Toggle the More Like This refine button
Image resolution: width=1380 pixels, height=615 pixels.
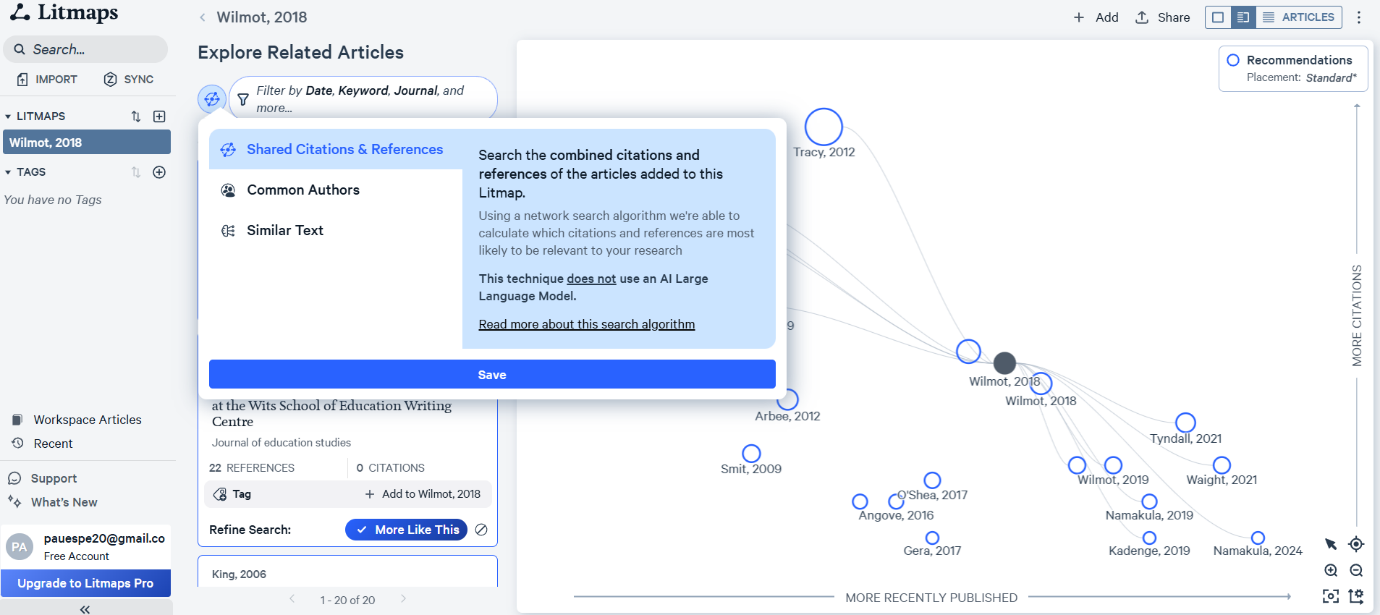coord(407,529)
